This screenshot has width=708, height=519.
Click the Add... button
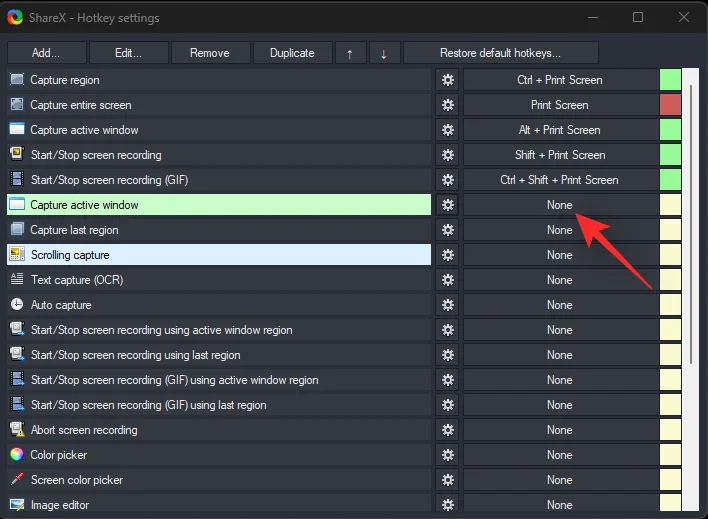coord(46,53)
